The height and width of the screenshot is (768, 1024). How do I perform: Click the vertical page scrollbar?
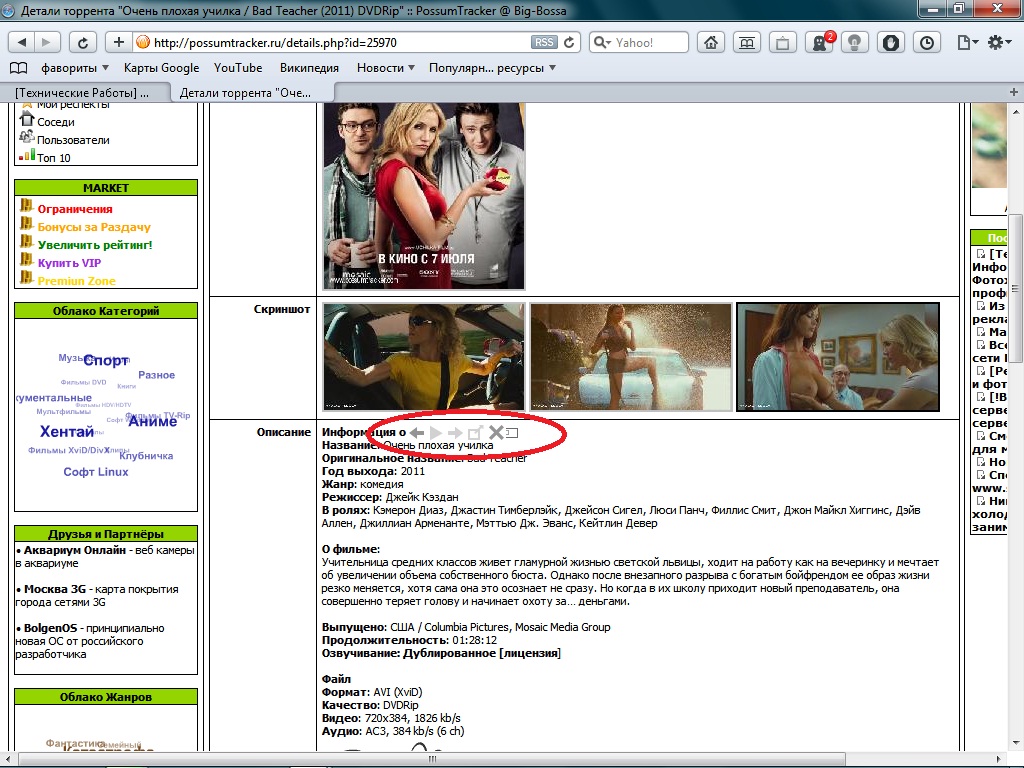(x=1014, y=287)
